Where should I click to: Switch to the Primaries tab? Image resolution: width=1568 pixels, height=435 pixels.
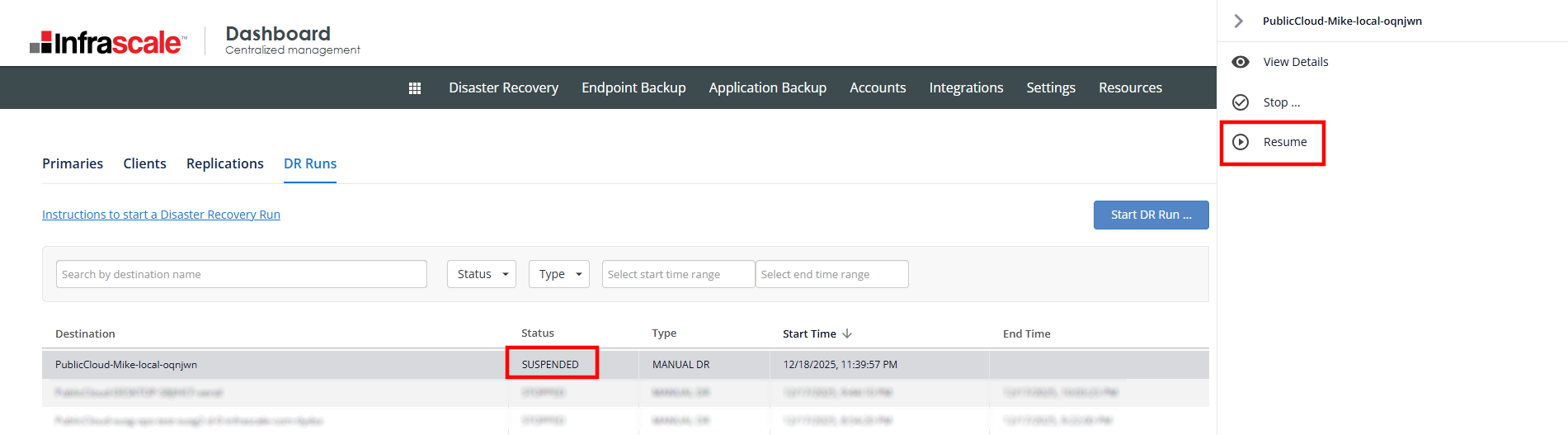pos(73,163)
